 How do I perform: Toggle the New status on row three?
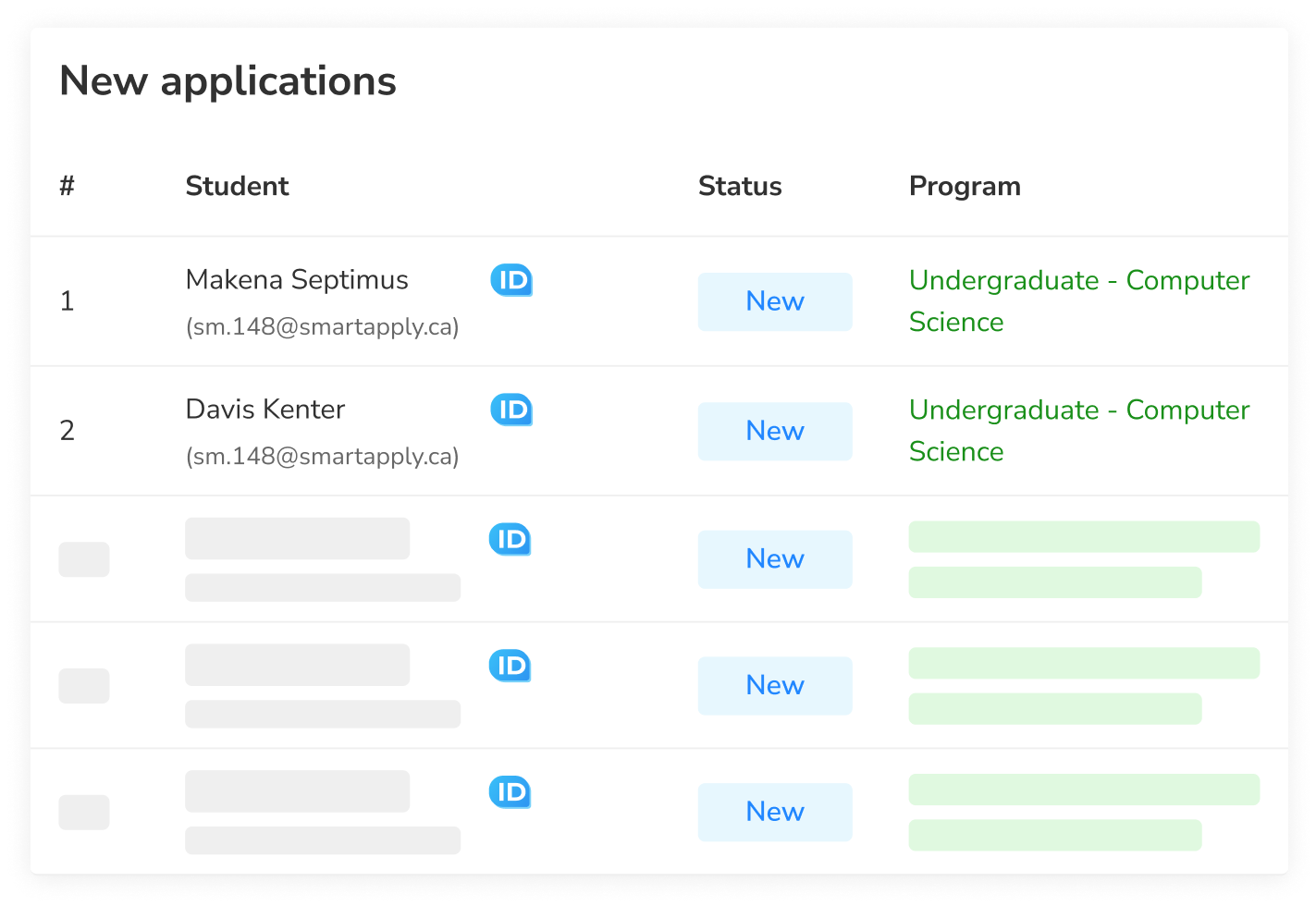click(x=774, y=558)
